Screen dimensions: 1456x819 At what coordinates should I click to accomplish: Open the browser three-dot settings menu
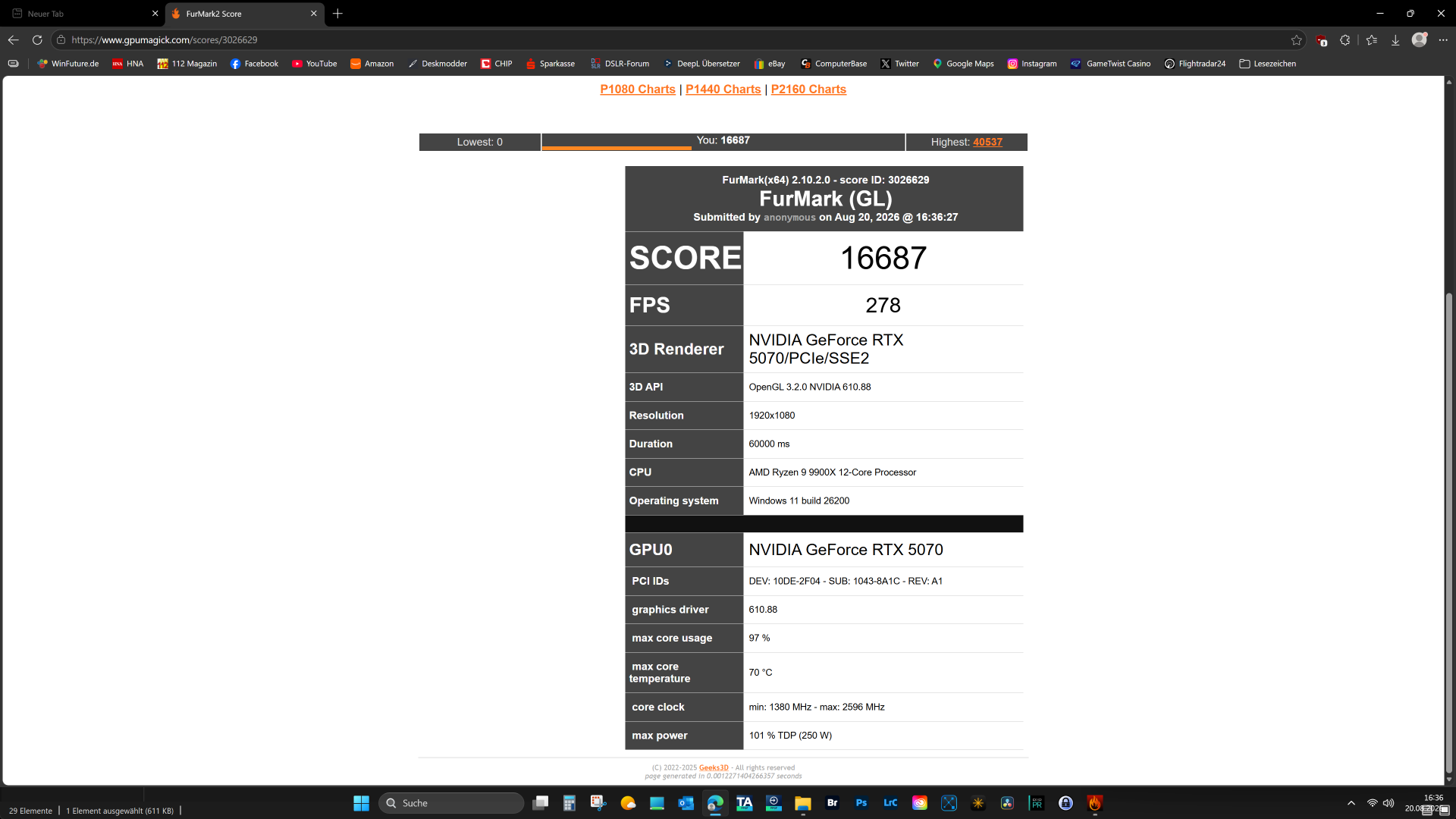[x=1443, y=40]
